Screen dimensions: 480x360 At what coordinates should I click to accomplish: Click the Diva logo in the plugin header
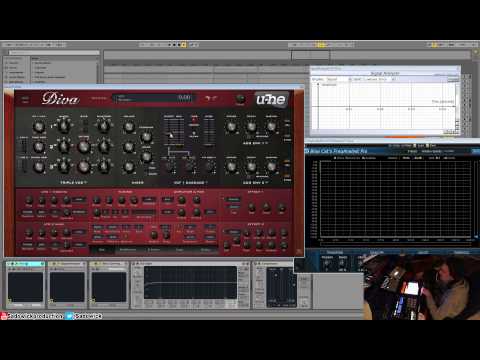[60, 99]
